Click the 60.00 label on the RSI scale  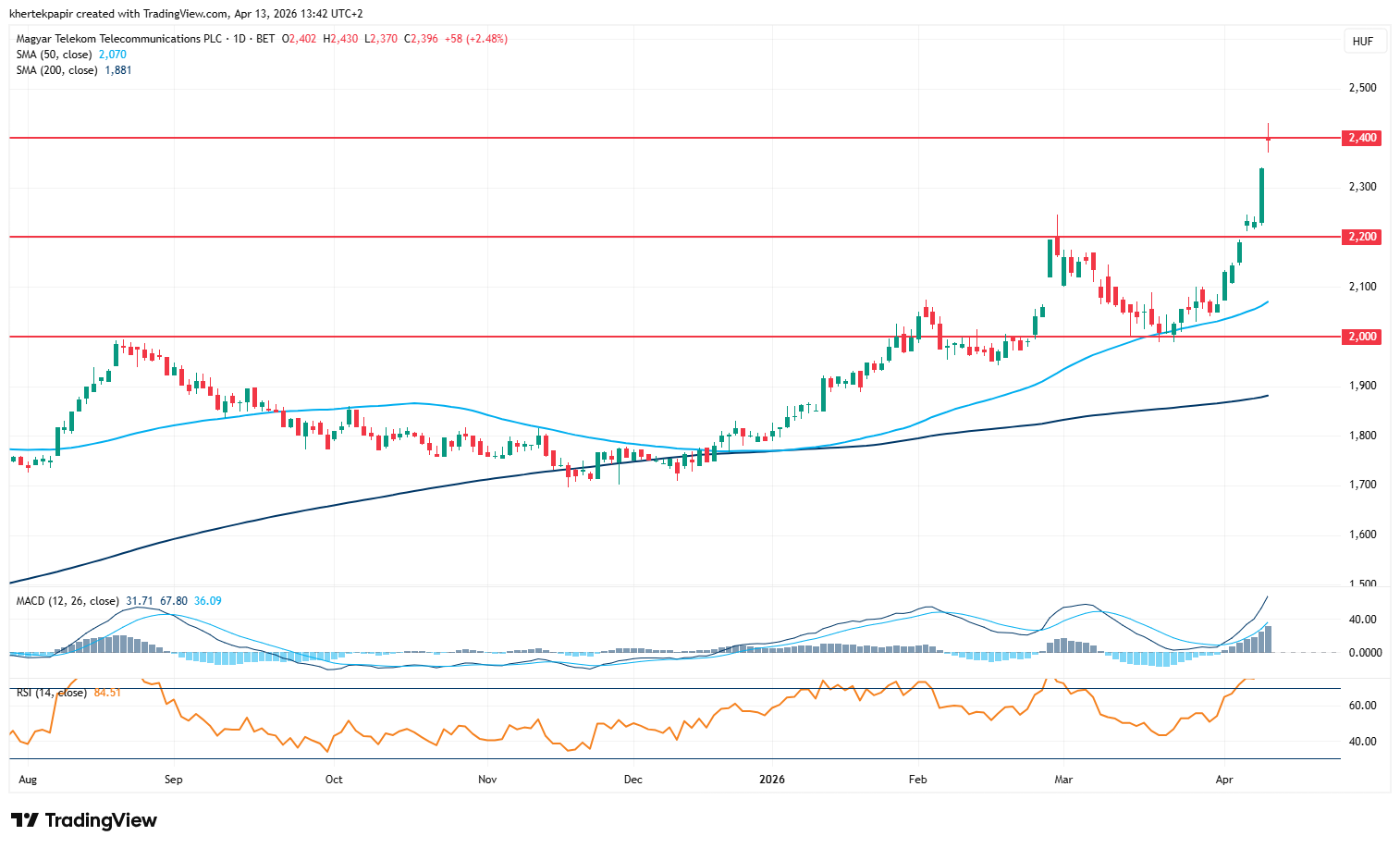1362,706
